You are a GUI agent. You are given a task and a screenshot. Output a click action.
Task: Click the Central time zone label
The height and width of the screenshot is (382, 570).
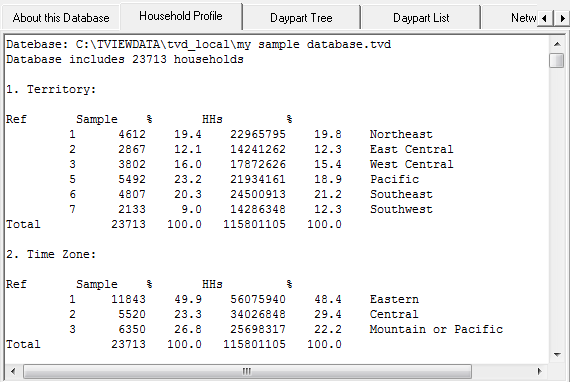tap(394, 314)
